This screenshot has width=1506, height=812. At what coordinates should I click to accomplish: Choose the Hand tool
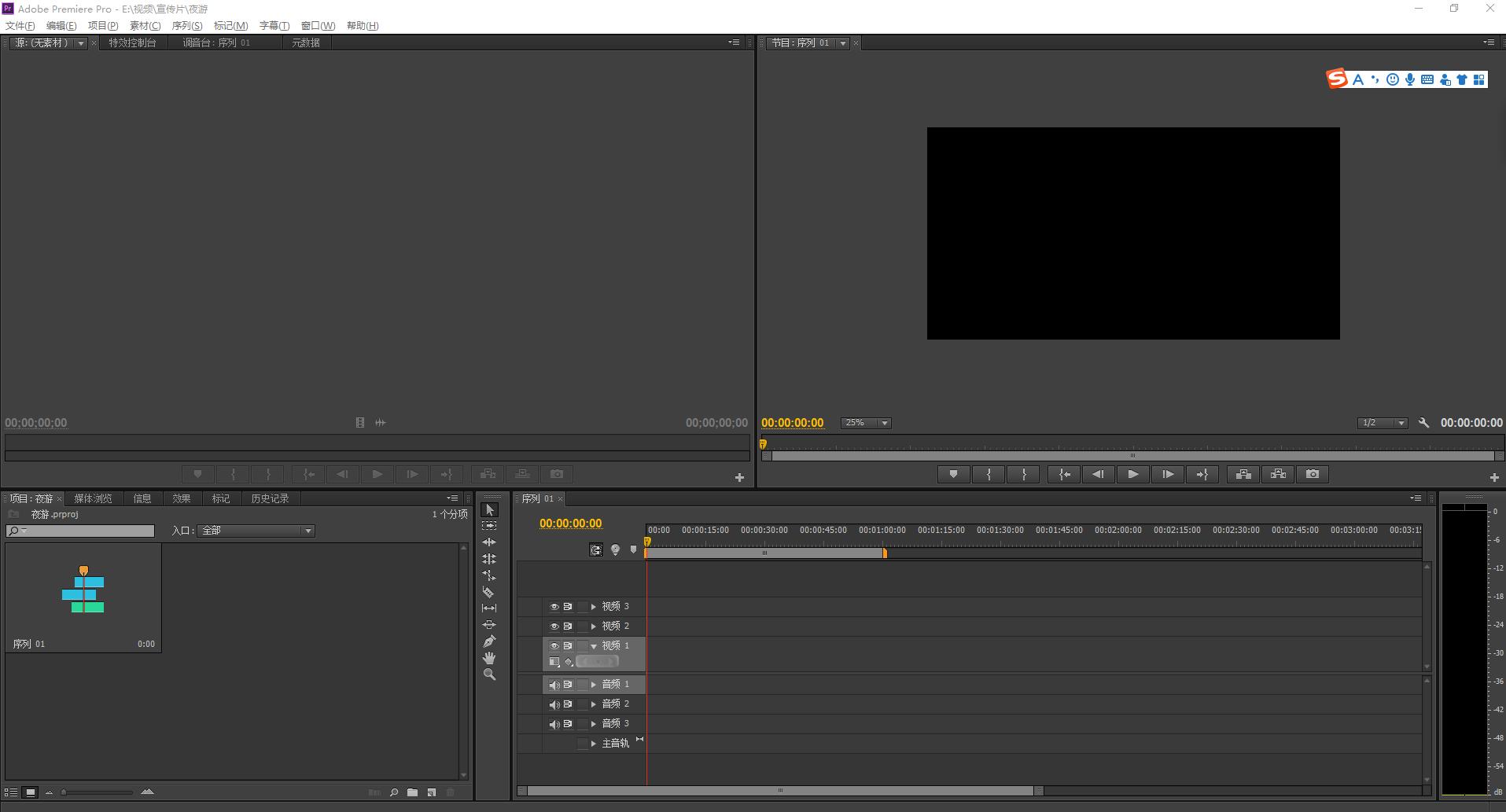coord(489,658)
